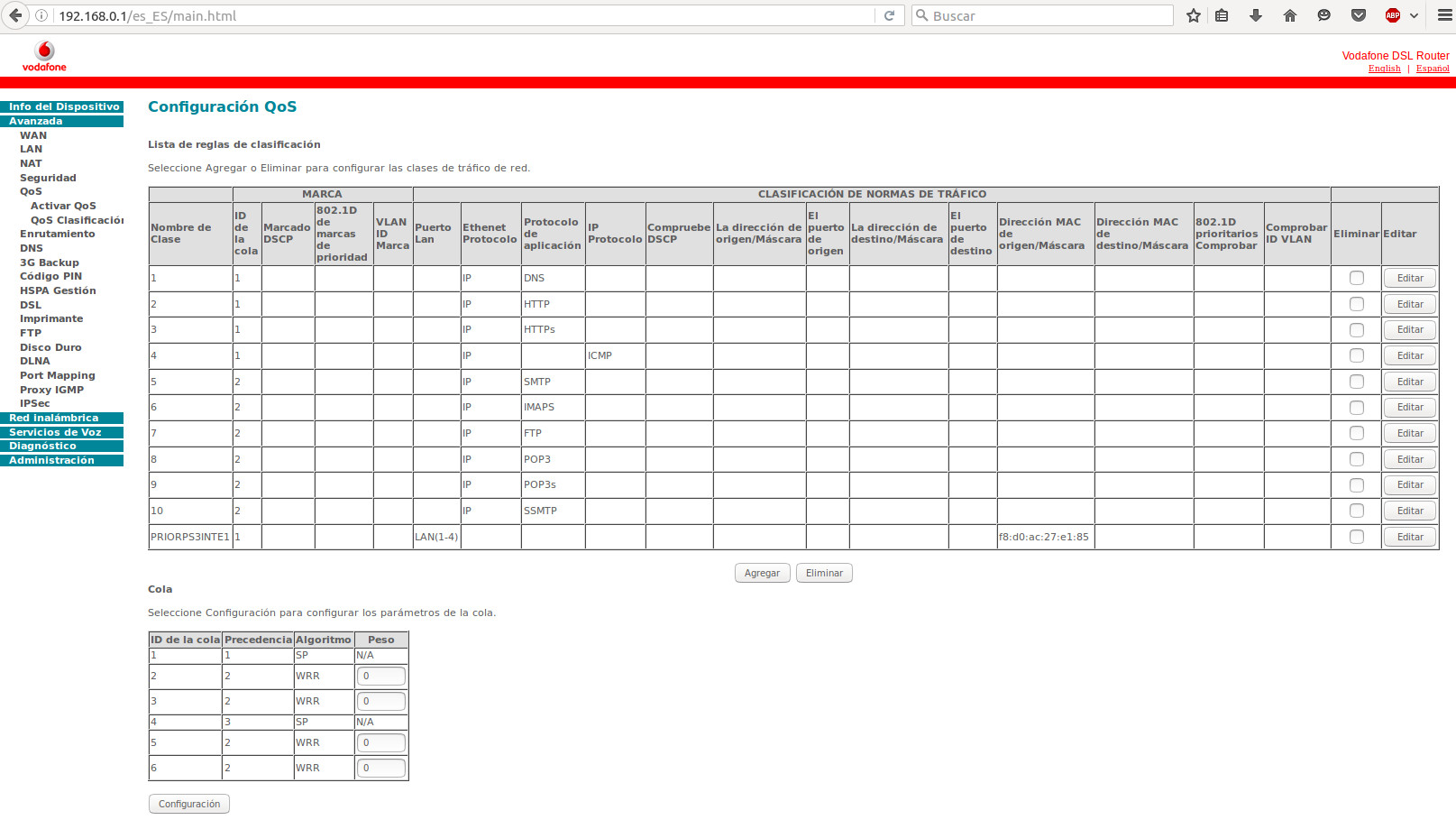Expand the Red inalámbrica menu section

pyautogui.click(x=54, y=418)
